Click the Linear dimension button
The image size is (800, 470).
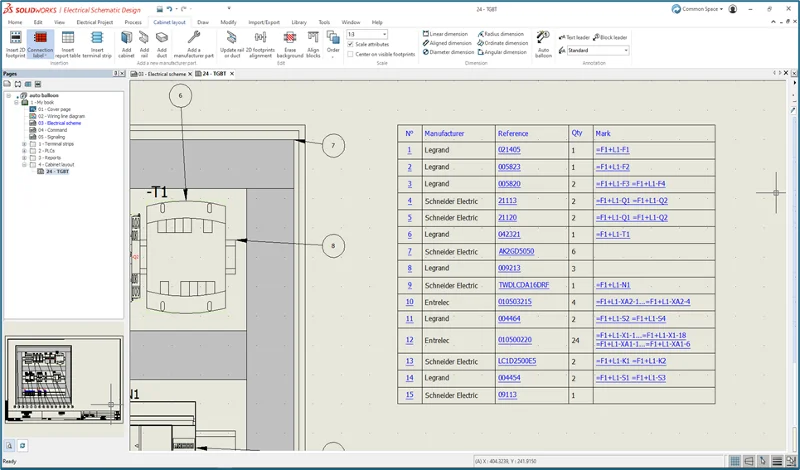coord(447,34)
